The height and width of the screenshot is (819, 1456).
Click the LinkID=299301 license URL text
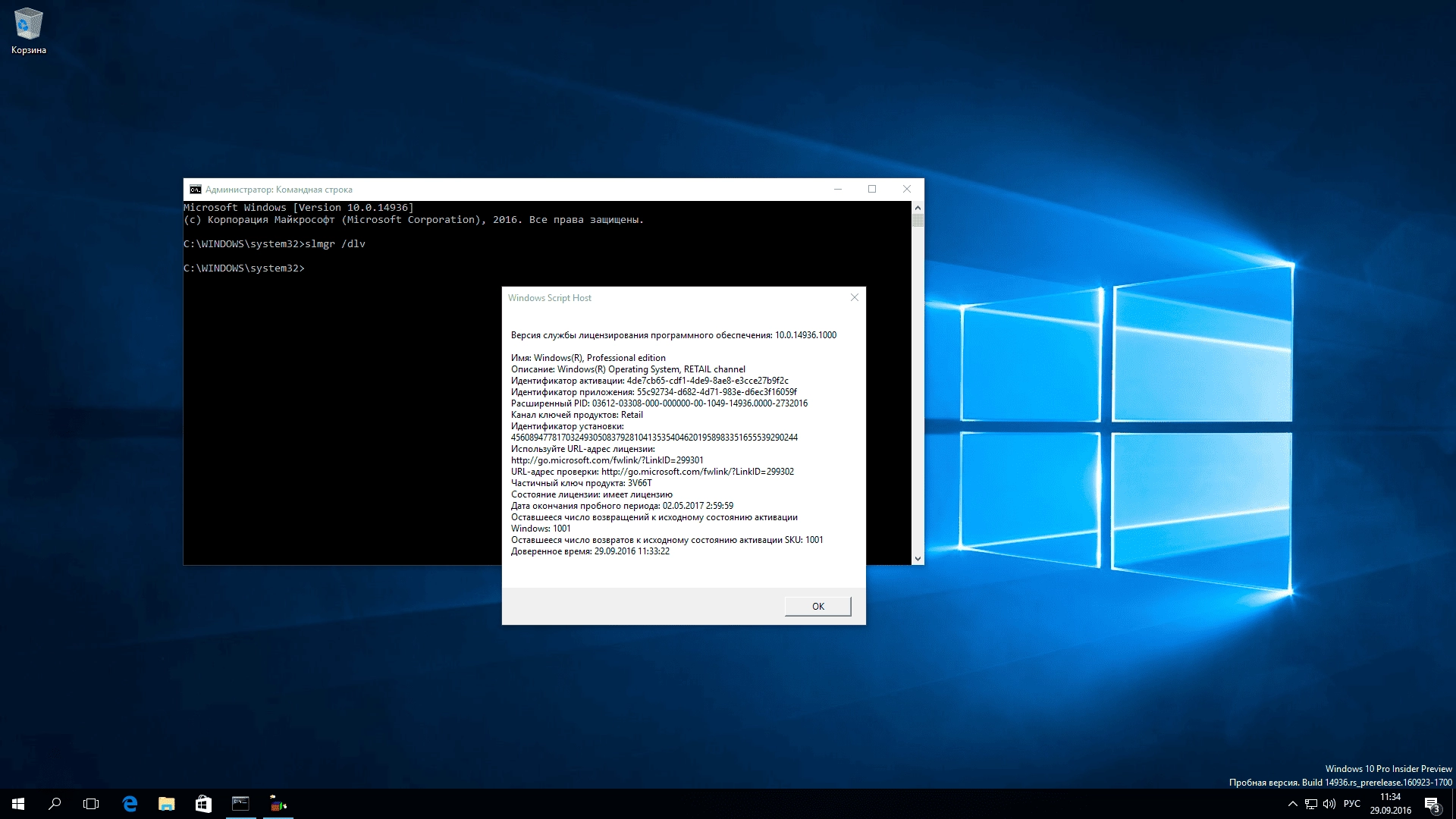click(x=607, y=460)
